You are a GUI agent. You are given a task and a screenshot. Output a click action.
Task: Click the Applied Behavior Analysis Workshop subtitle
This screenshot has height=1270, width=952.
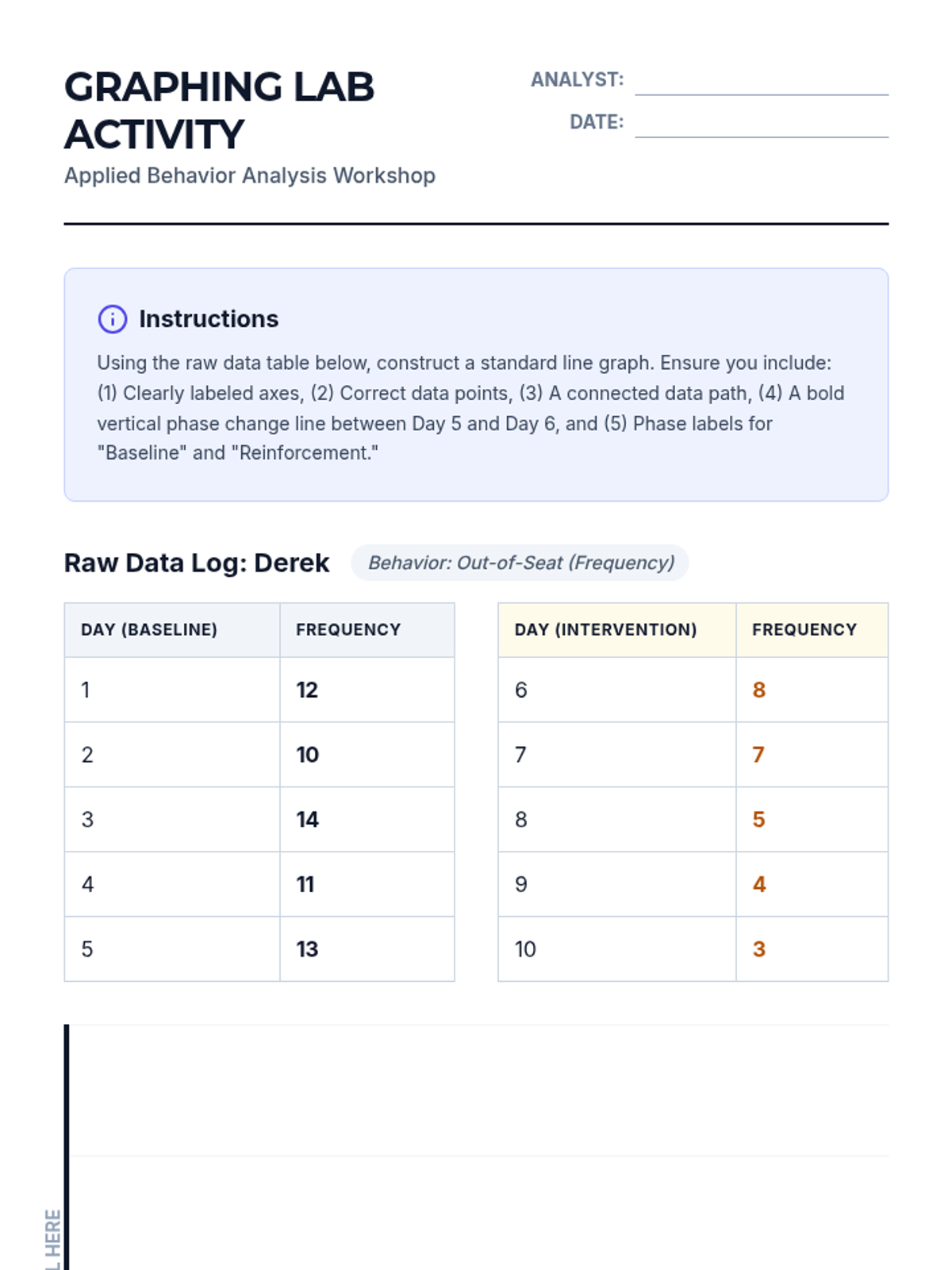[250, 175]
